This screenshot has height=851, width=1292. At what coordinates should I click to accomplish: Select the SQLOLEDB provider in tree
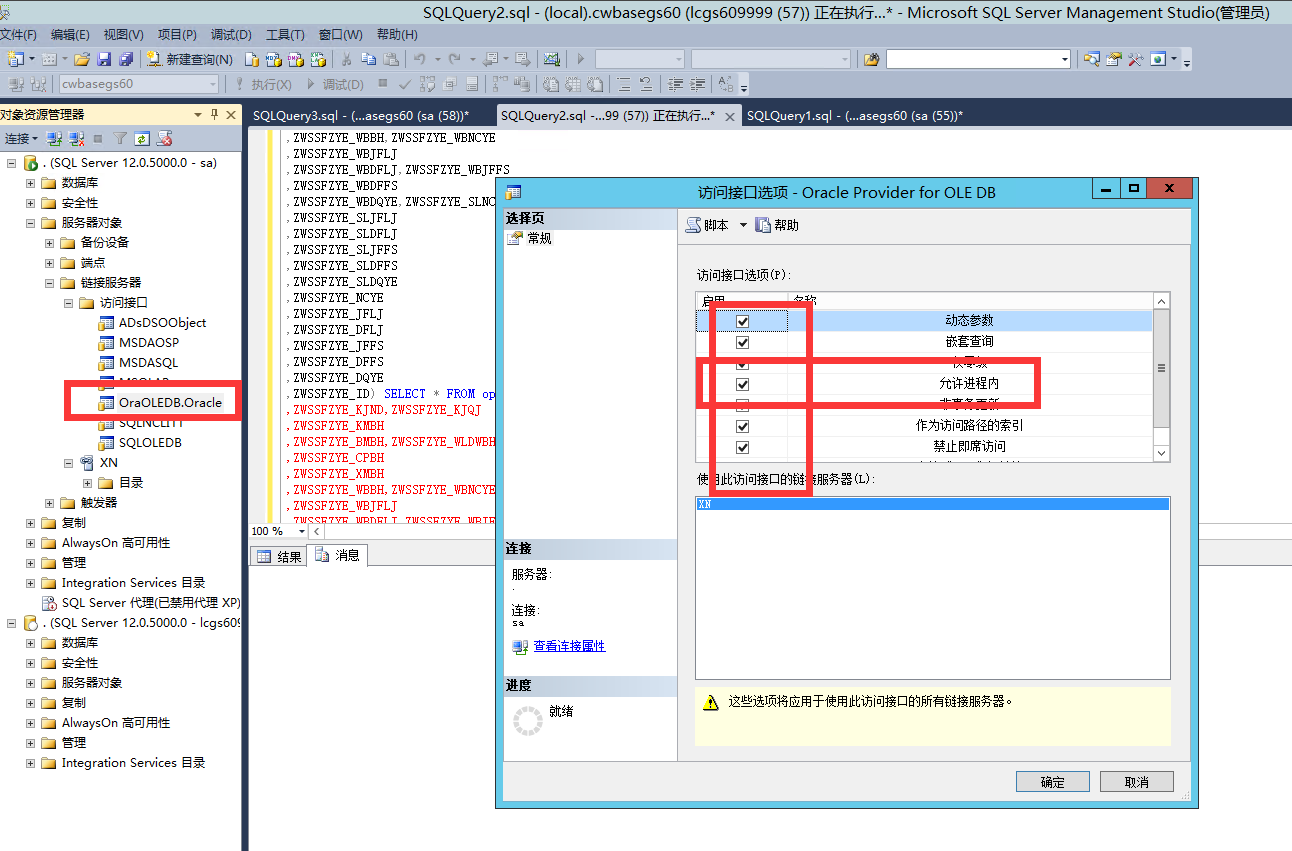point(150,443)
